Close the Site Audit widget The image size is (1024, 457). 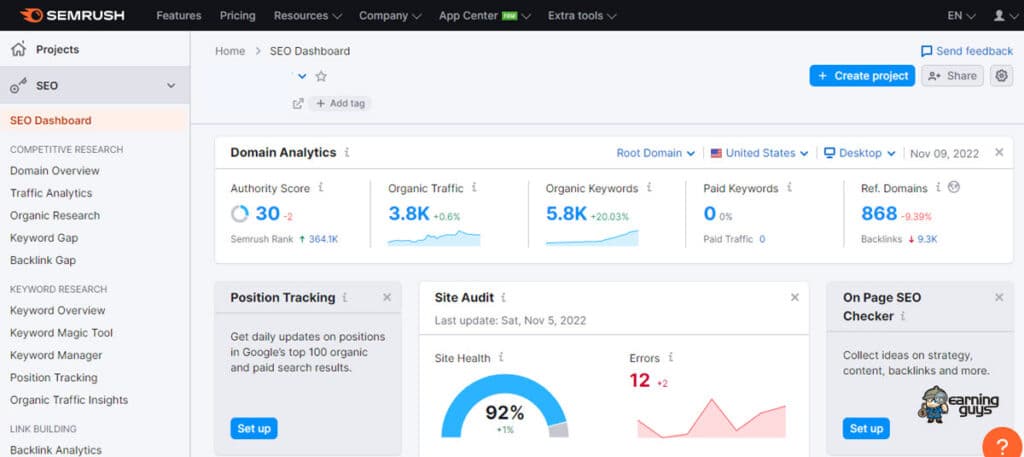[x=795, y=298]
